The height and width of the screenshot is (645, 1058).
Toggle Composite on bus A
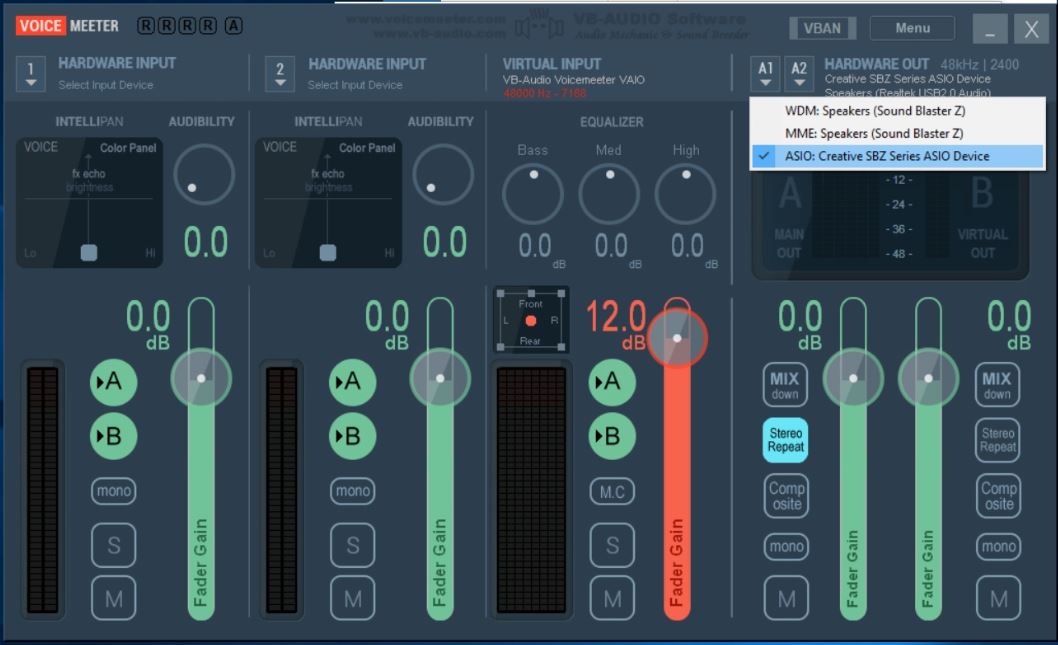(786, 496)
